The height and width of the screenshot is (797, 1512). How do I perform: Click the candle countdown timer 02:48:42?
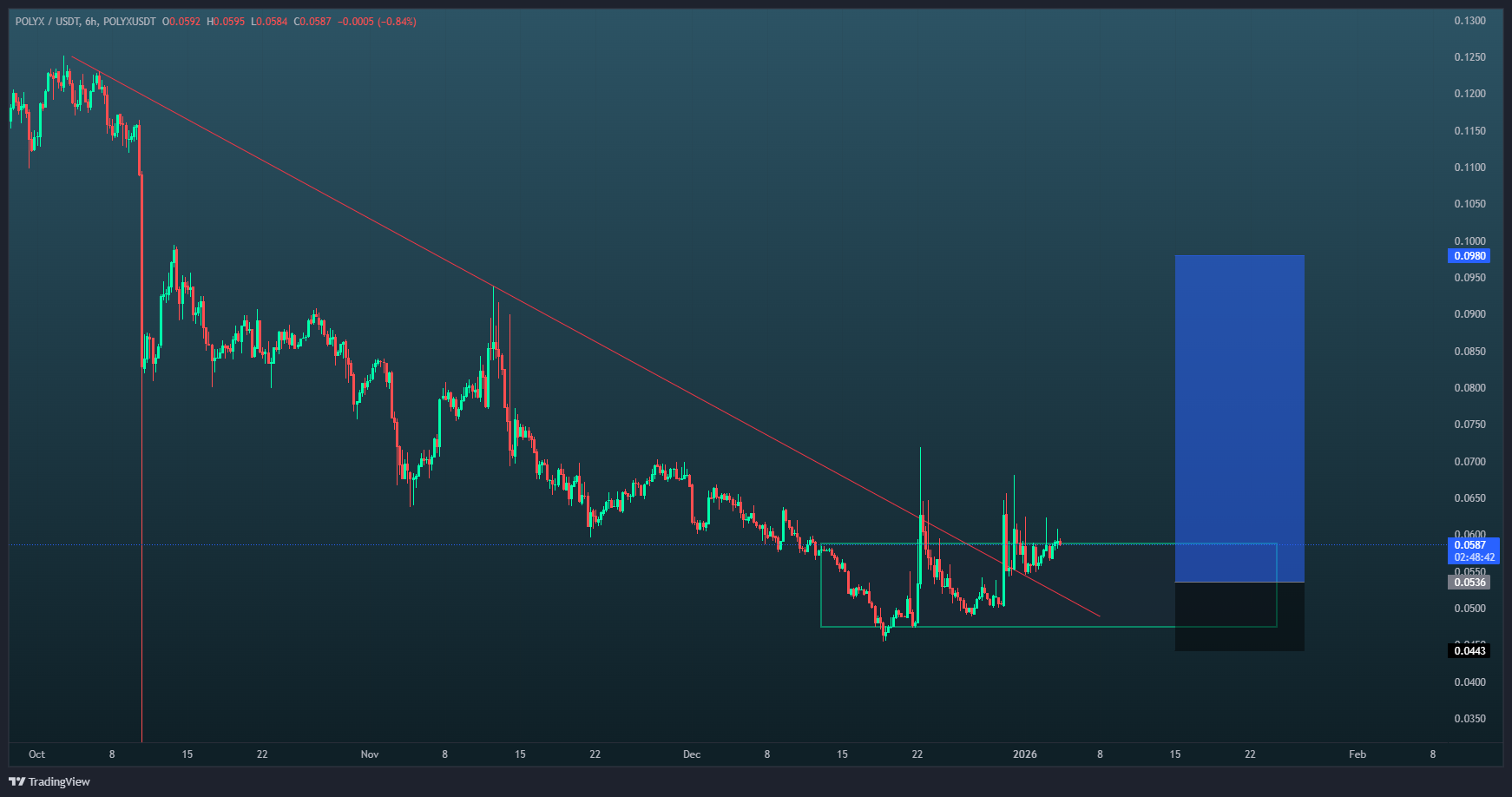1474,557
